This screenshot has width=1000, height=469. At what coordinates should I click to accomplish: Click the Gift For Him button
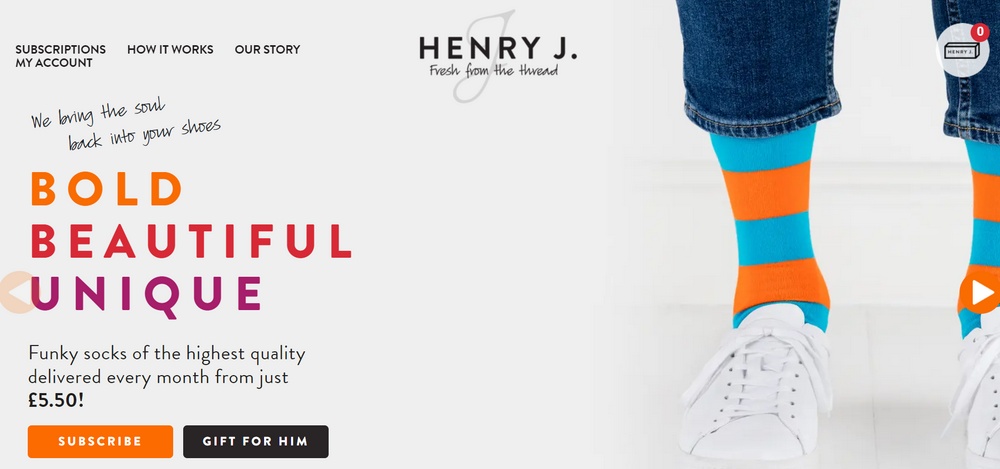click(x=256, y=442)
